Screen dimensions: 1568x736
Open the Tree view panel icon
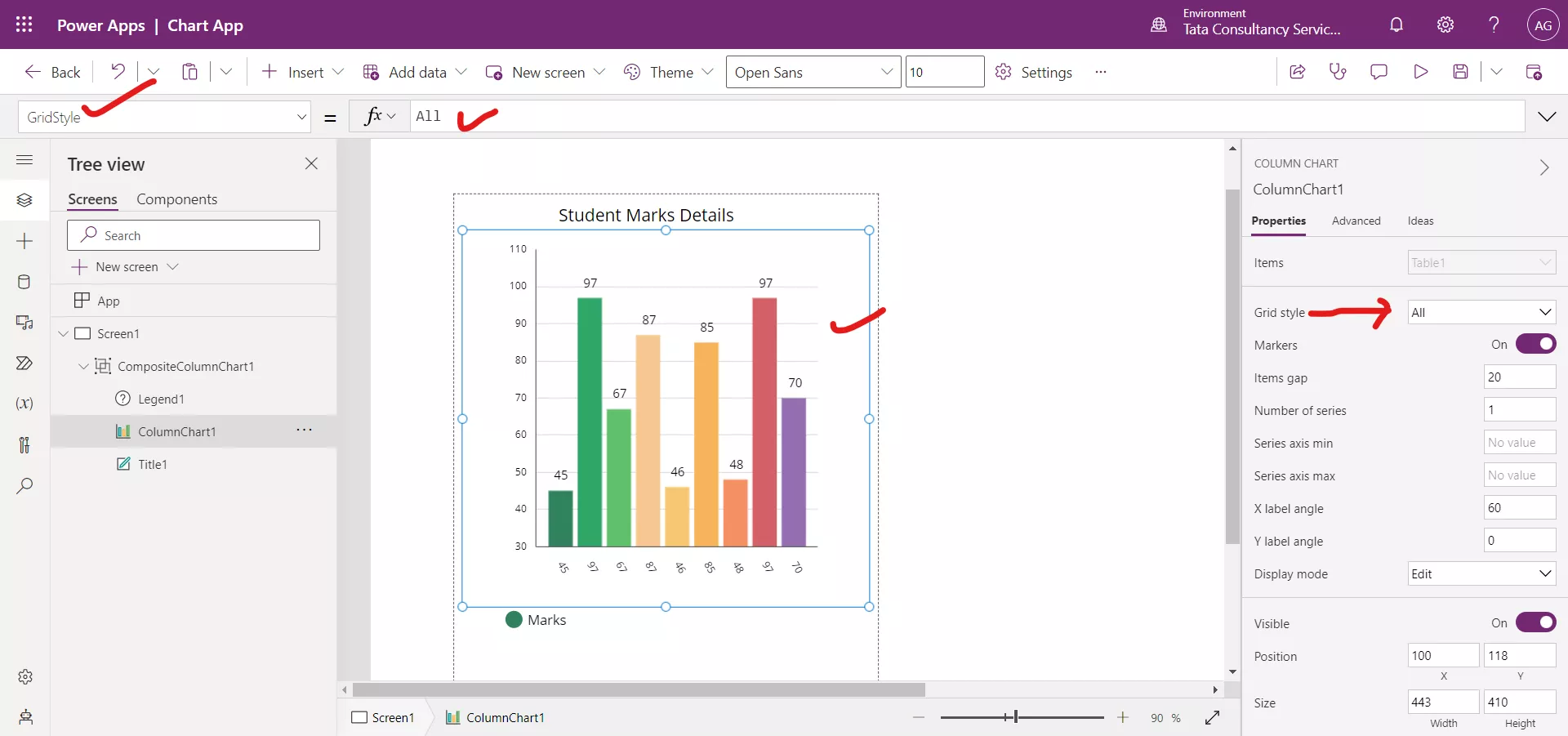[24, 200]
